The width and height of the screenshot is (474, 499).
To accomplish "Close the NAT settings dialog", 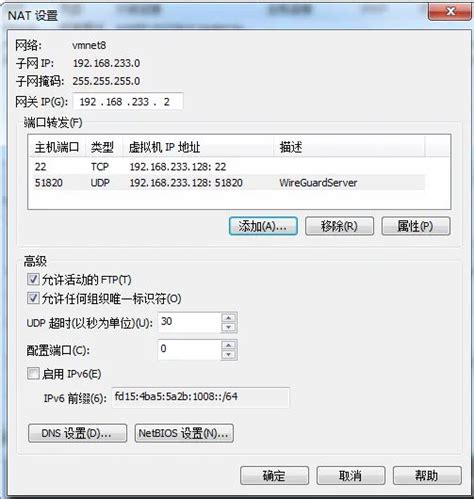I will click(x=450, y=11).
